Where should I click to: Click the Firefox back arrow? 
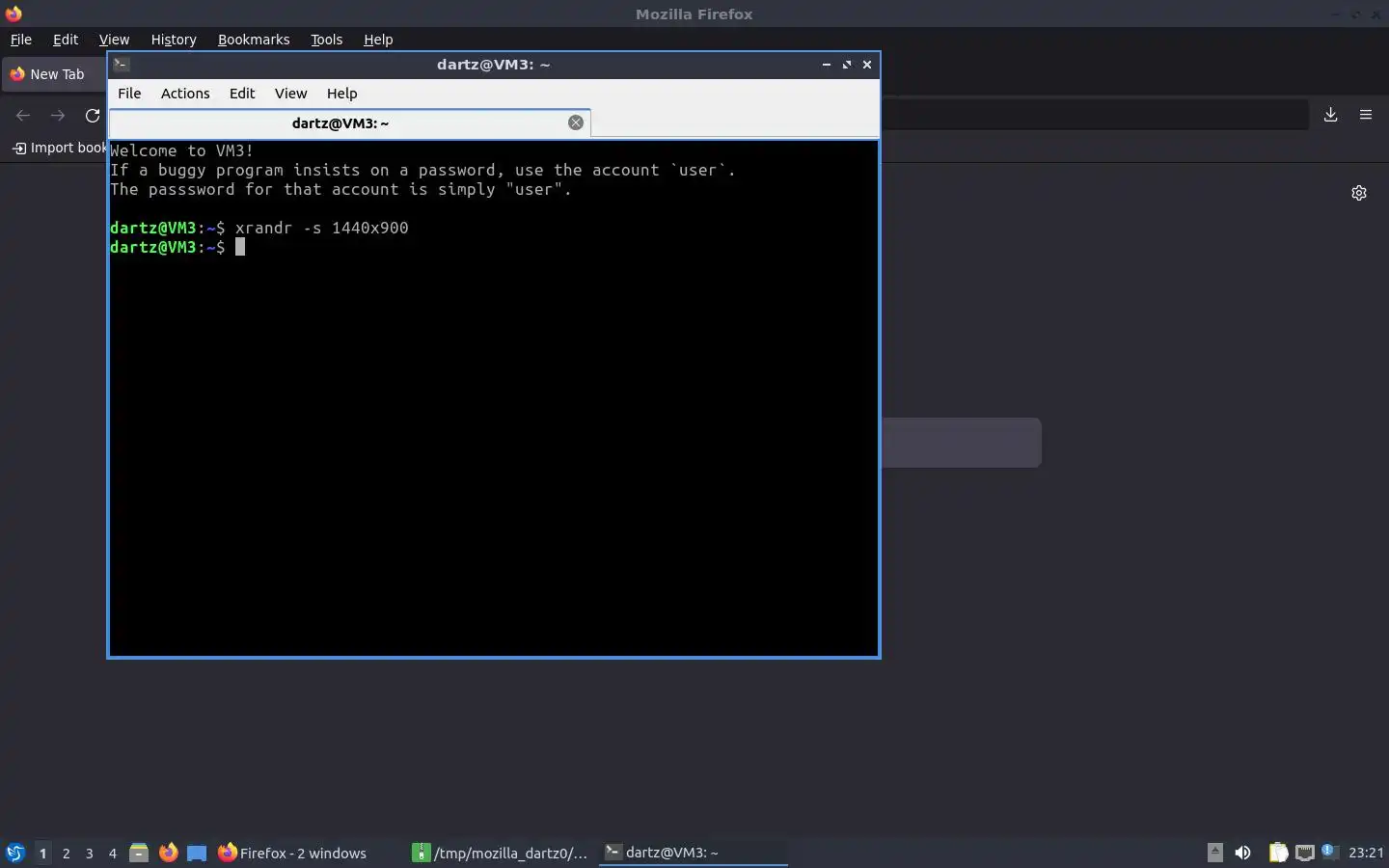[23, 116]
